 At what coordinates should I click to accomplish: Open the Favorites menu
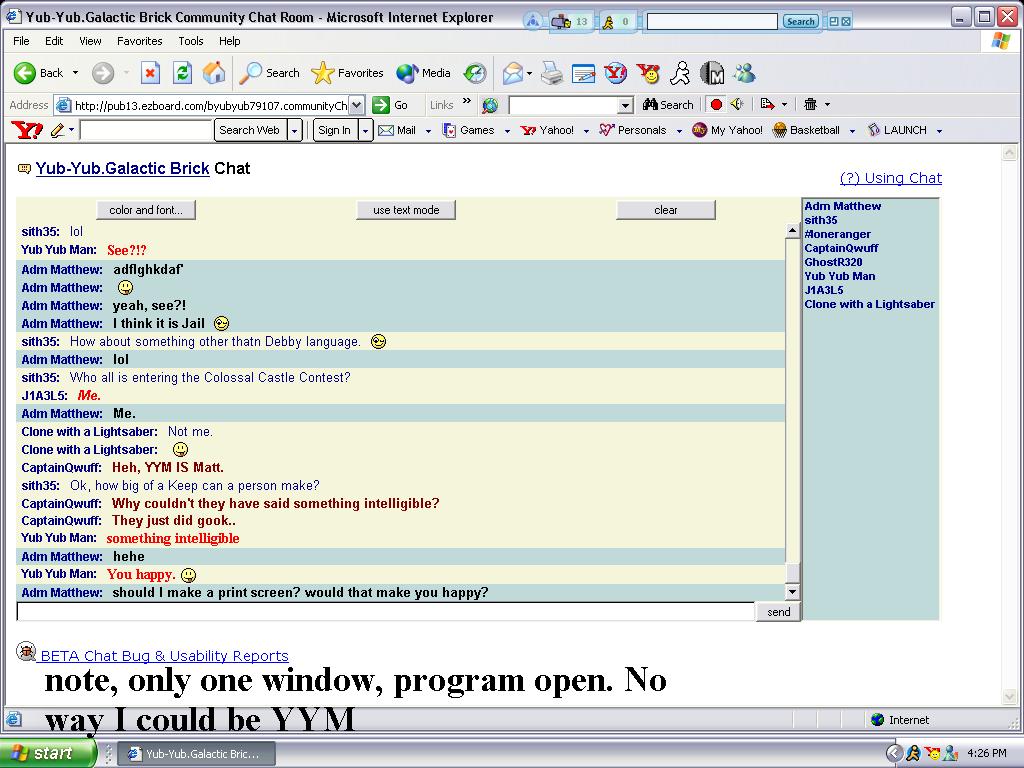140,41
